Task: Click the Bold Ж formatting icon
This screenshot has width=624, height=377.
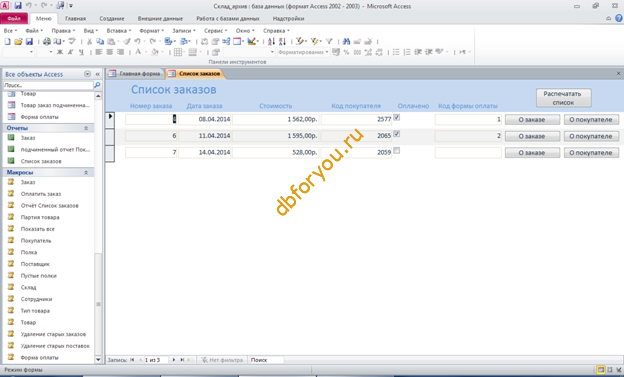Action: (x=60, y=52)
